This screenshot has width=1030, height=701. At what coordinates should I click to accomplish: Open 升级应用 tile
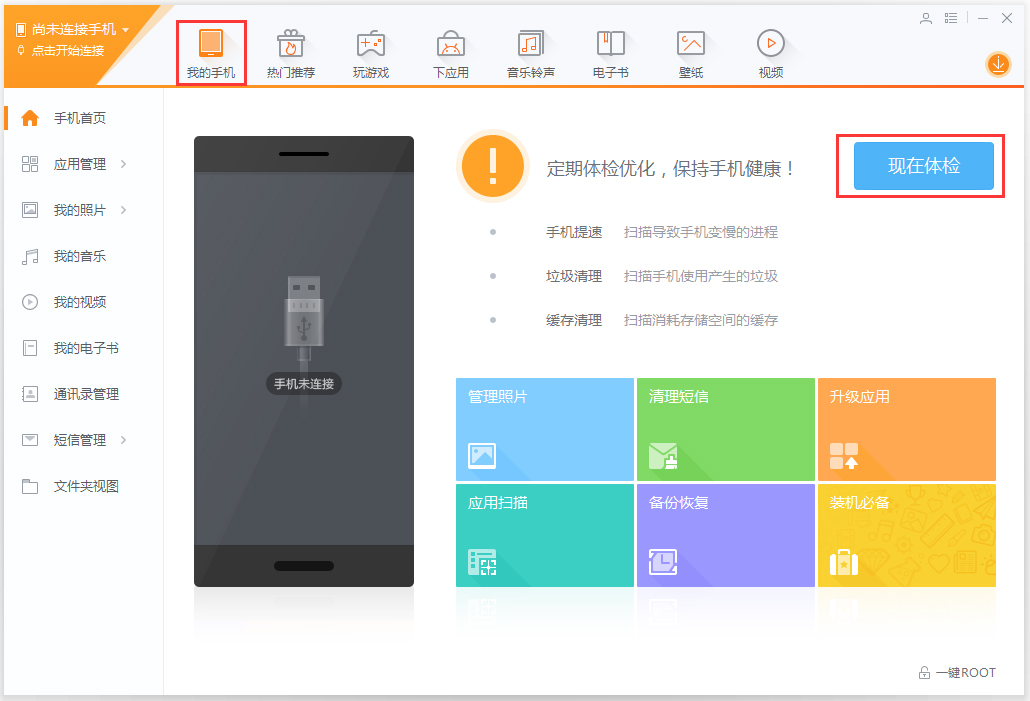[x=907, y=429]
